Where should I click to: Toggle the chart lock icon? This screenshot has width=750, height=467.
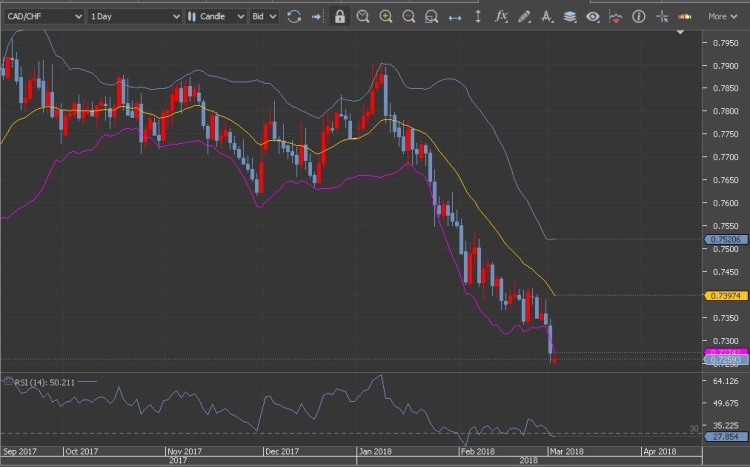(340, 17)
